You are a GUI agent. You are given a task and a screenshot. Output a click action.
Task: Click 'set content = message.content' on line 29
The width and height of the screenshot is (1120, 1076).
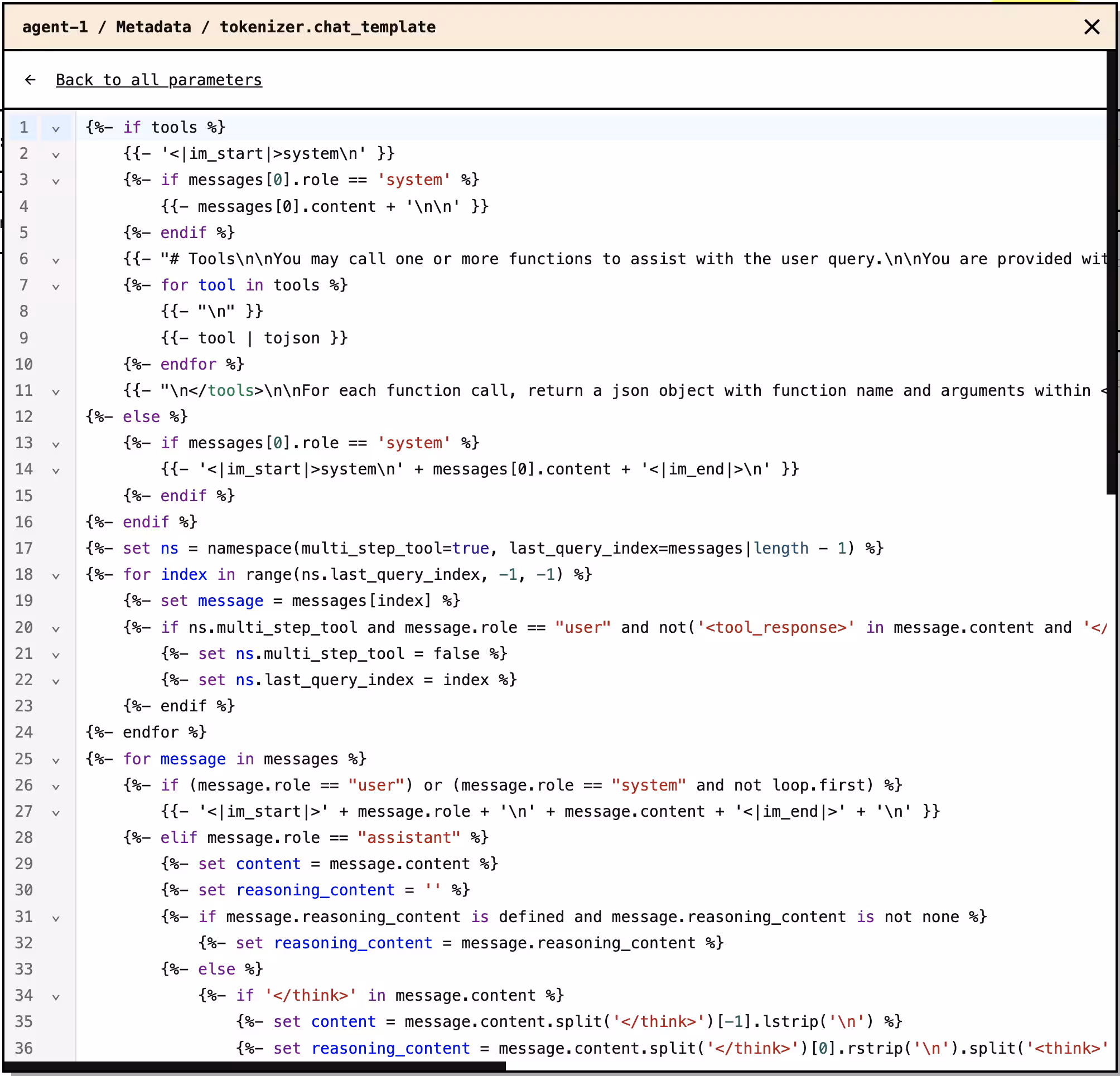[334, 864]
